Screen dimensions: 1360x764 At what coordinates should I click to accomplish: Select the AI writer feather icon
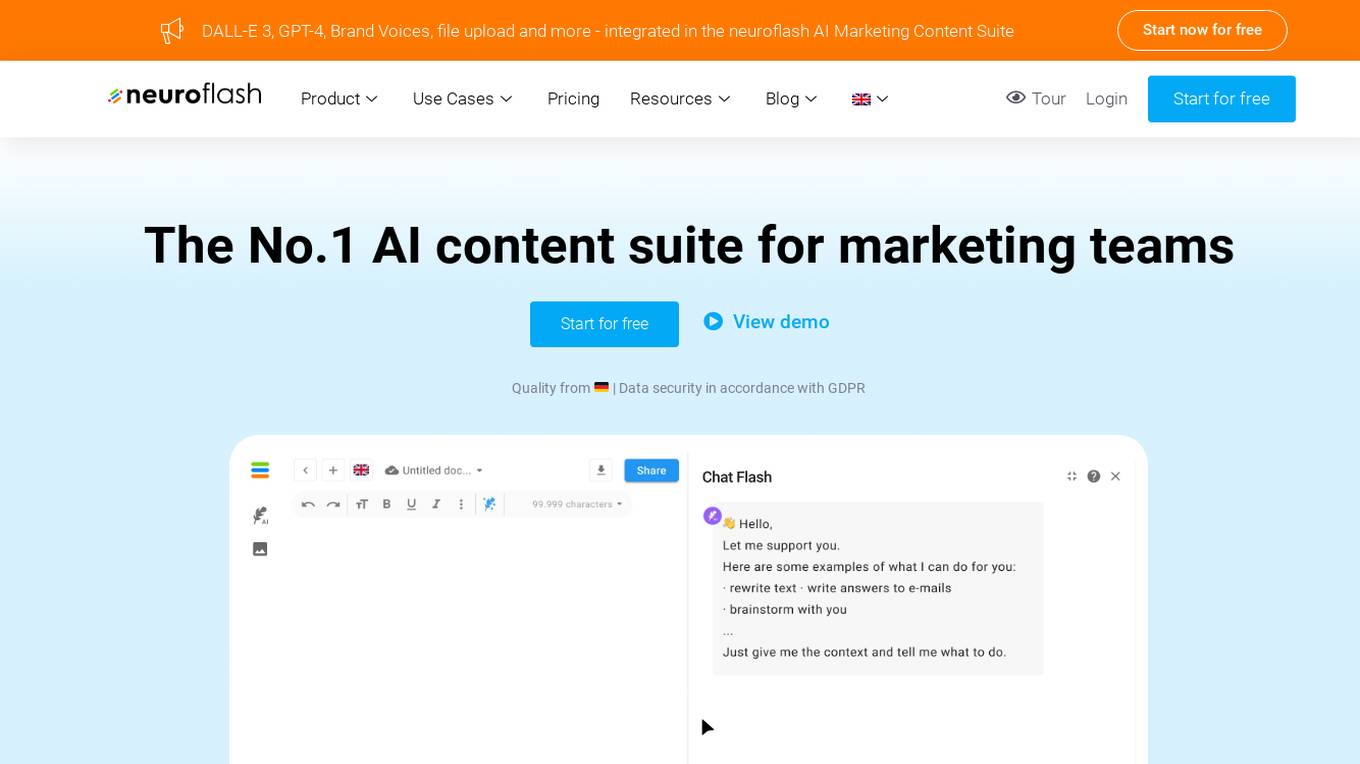click(260, 515)
